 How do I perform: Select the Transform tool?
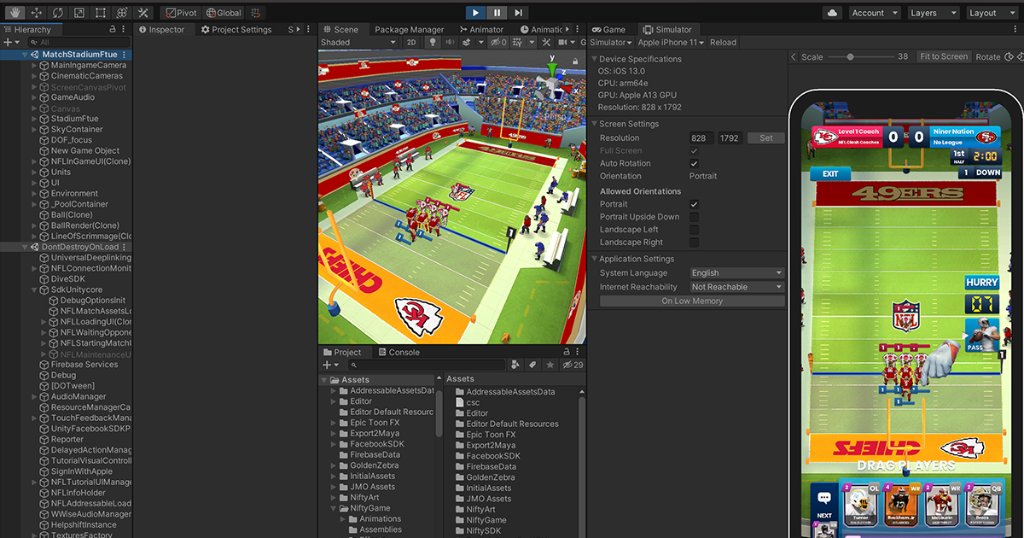[x=121, y=12]
